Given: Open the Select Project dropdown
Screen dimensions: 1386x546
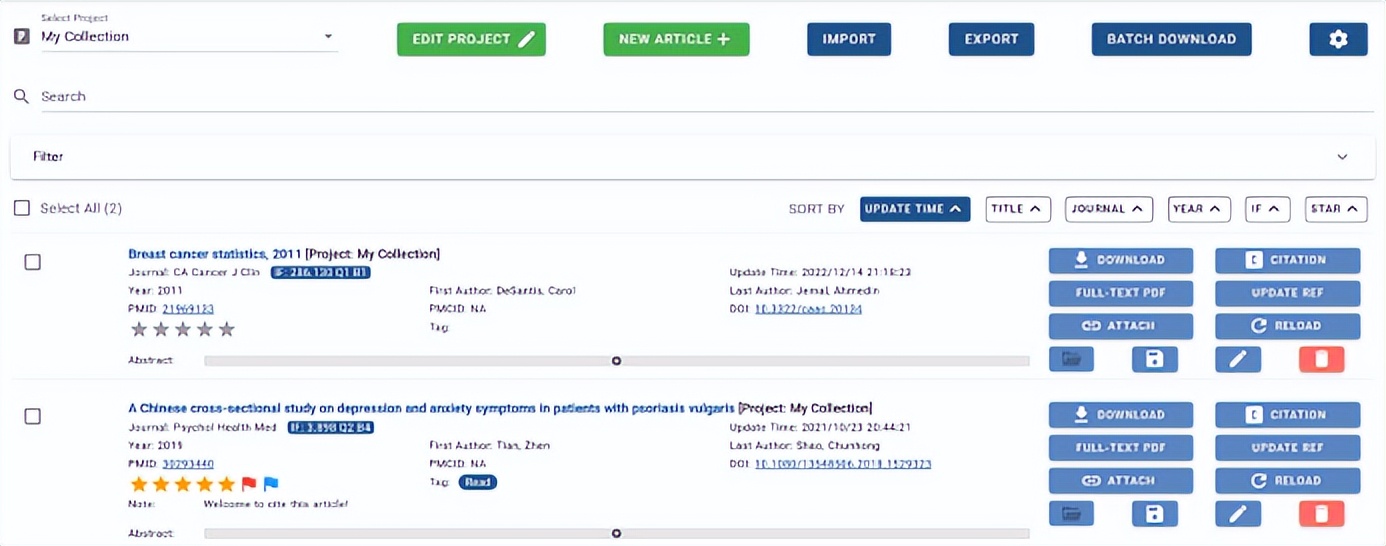Looking at the screenshot, I should tap(186, 37).
